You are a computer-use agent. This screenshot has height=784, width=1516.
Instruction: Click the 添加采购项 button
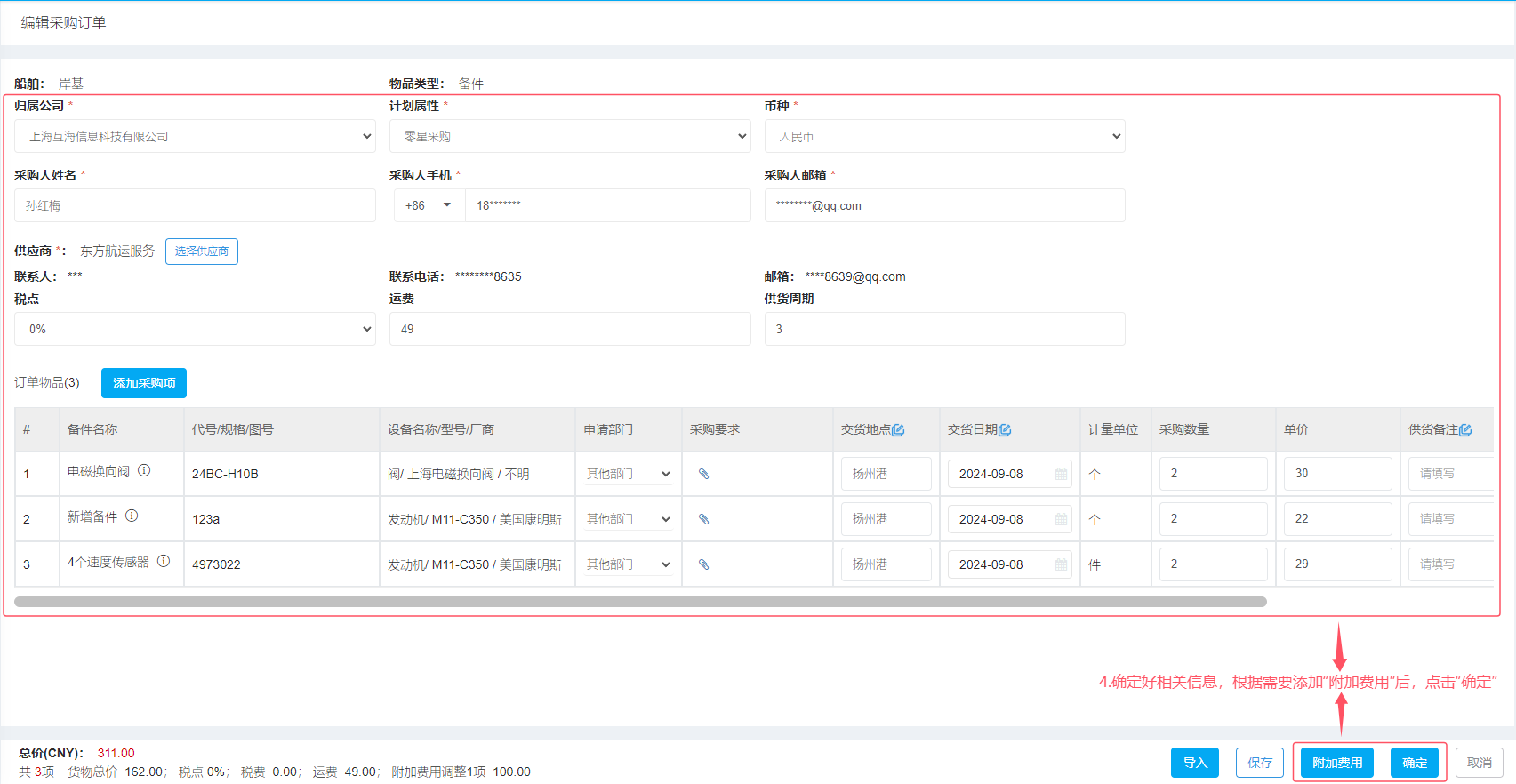coord(144,383)
